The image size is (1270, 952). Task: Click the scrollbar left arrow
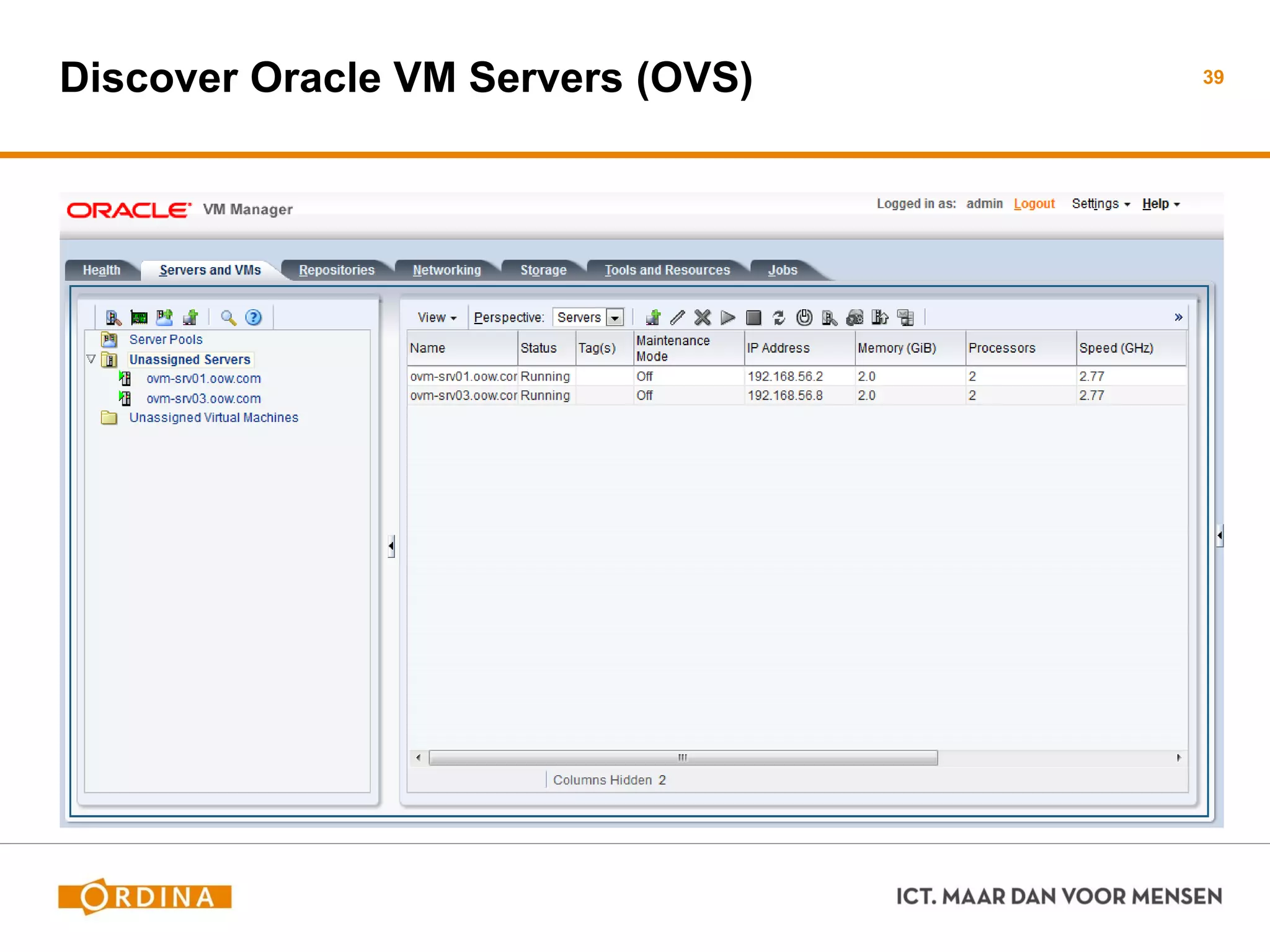pos(418,757)
